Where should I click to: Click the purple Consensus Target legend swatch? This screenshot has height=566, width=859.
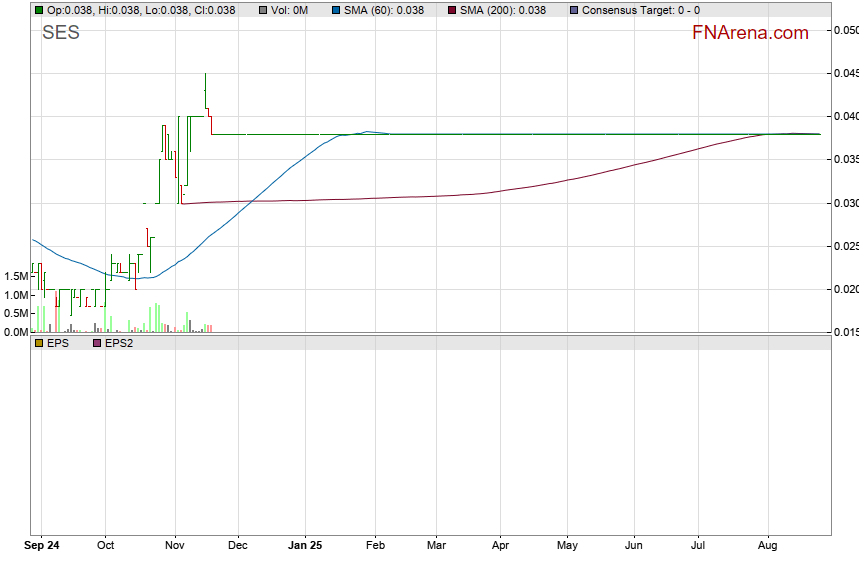(573, 10)
